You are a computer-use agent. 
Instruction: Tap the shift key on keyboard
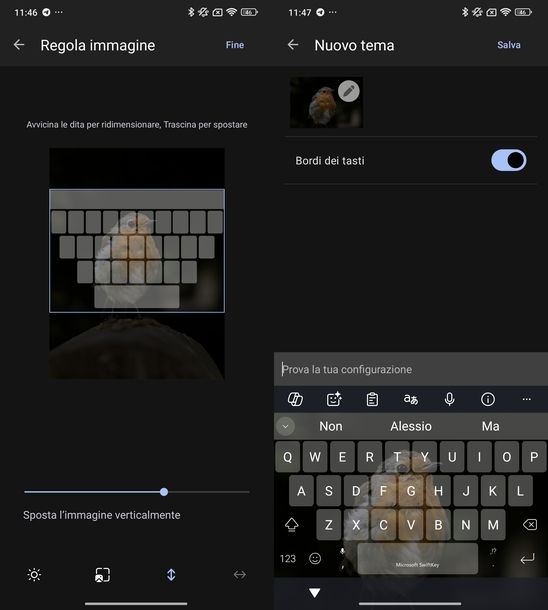(x=292, y=525)
